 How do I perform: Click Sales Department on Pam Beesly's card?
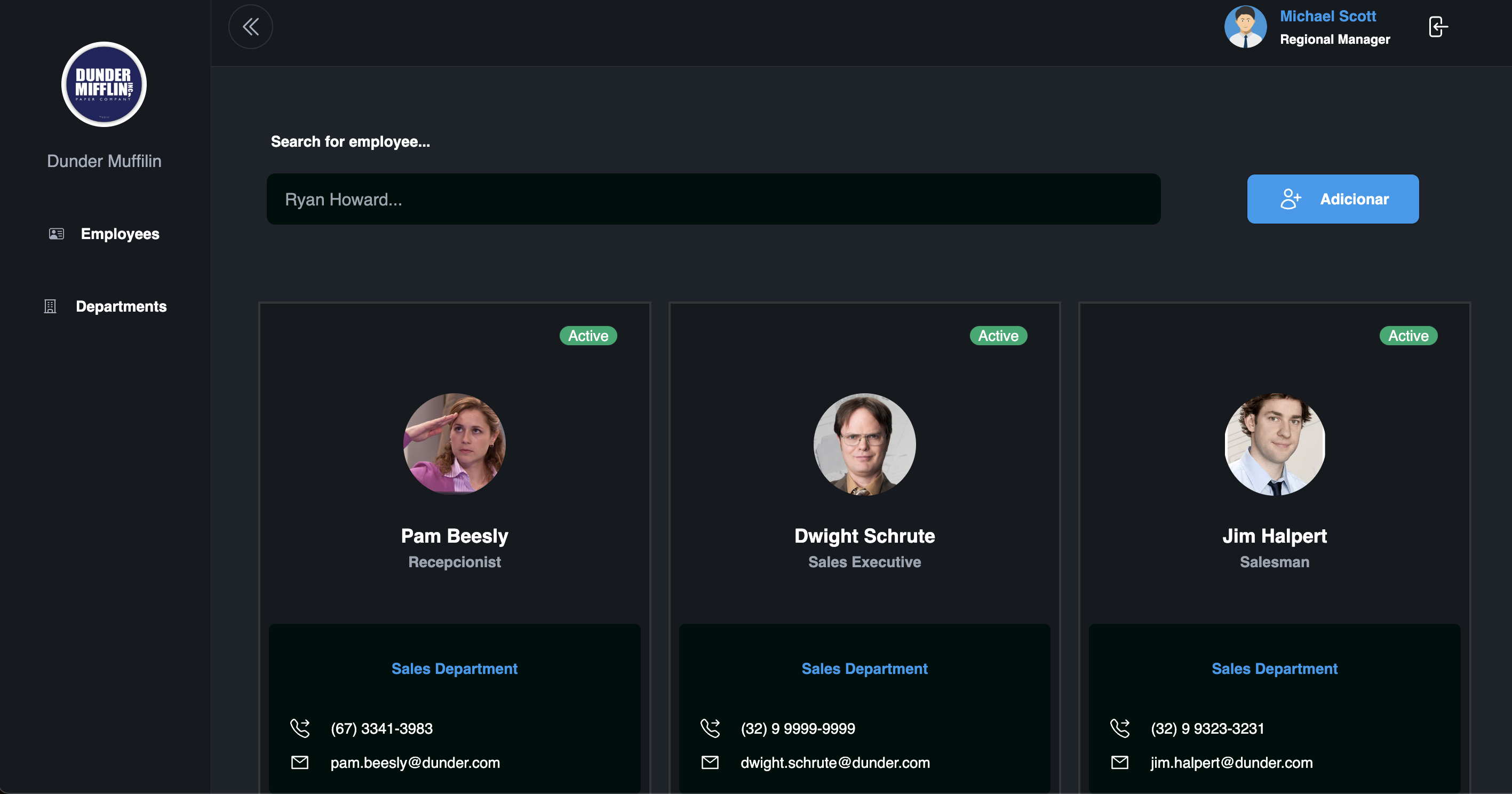(455, 669)
